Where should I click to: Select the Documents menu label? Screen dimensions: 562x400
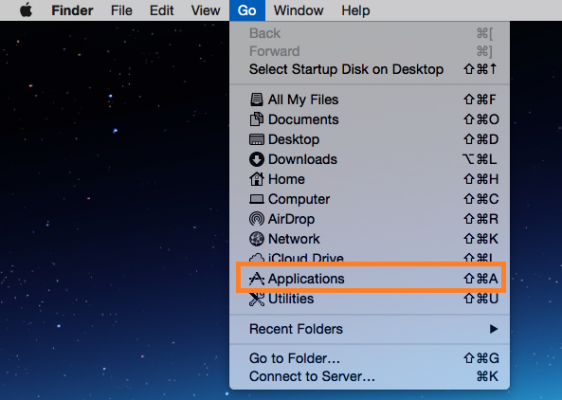point(303,119)
